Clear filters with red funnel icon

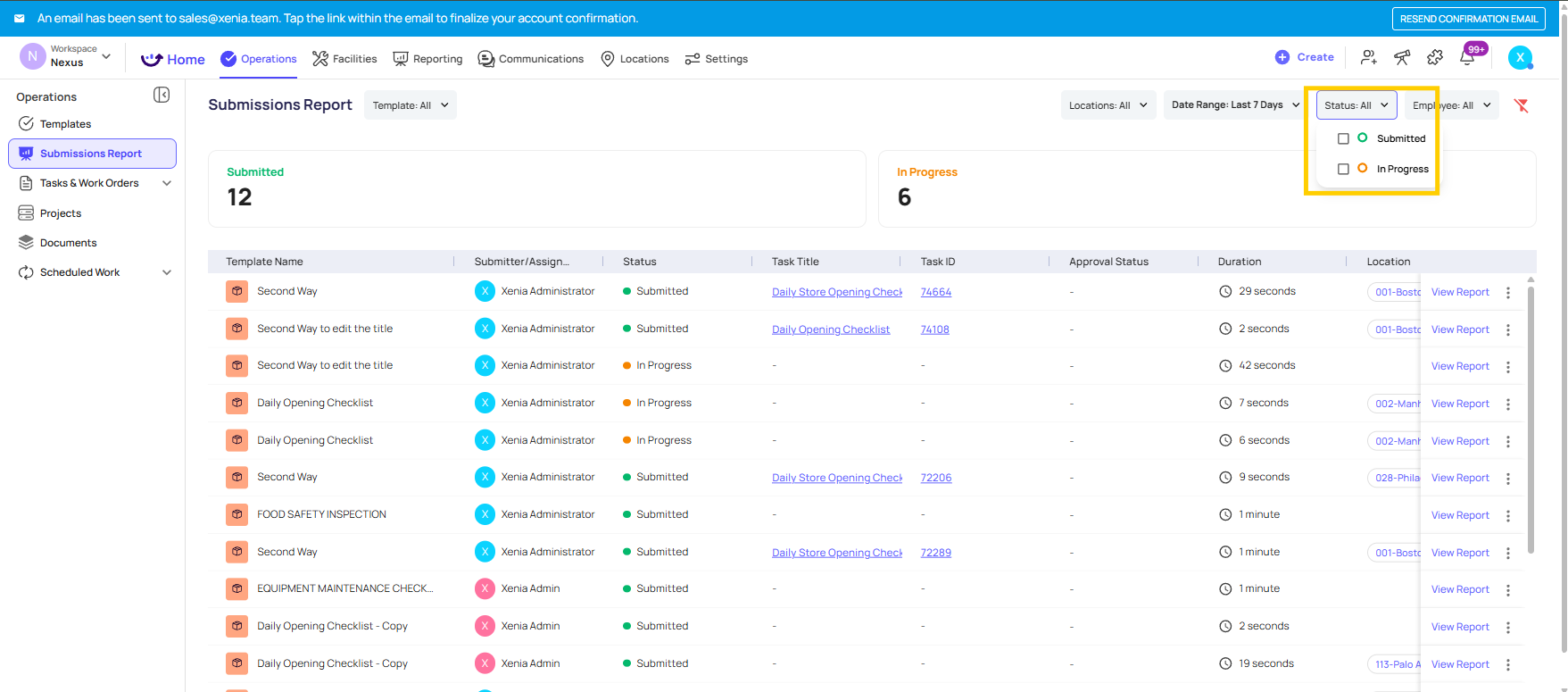pyautogui.click(x=1522, y=105)
